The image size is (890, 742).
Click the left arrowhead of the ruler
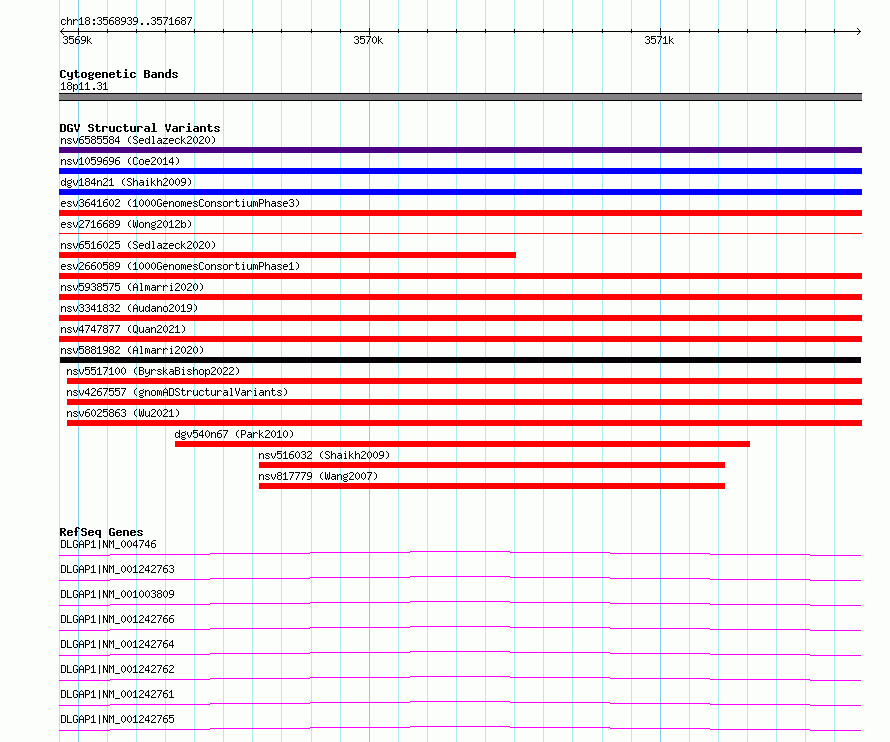62,31
